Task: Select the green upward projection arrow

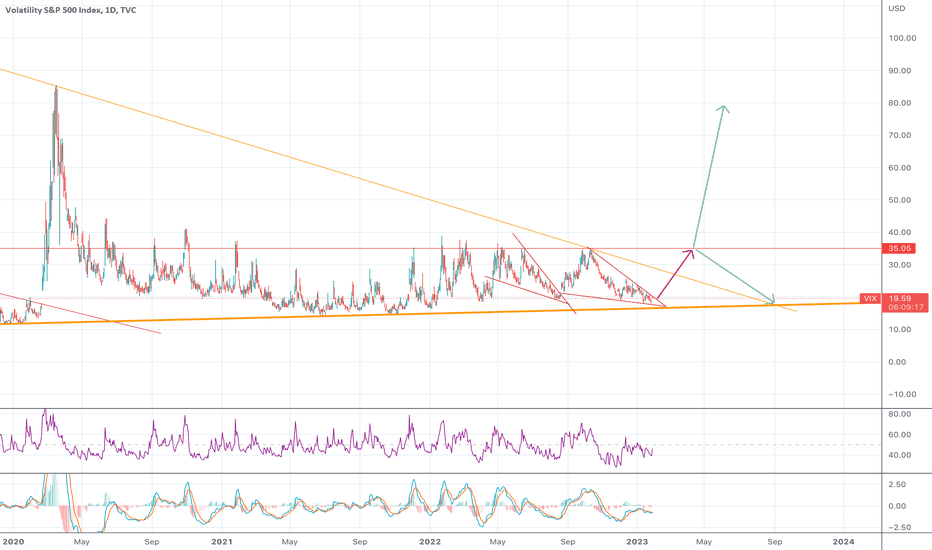Action: click(x=709, y=177)
